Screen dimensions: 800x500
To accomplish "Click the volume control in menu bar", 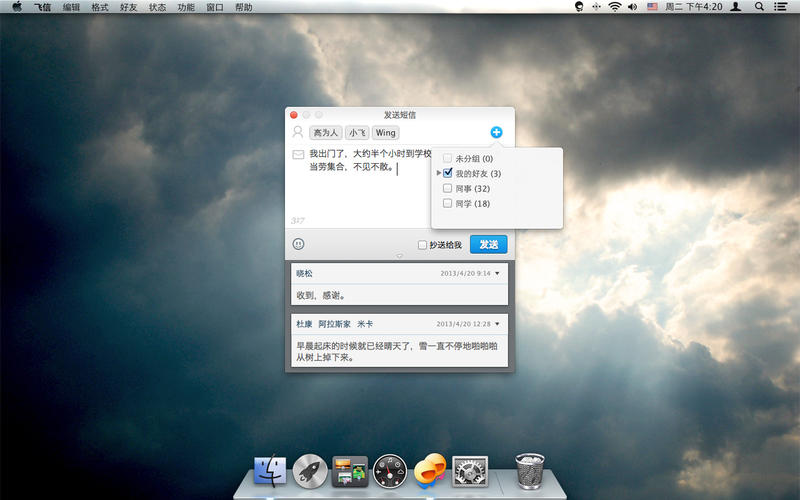I will pos(632,7).
